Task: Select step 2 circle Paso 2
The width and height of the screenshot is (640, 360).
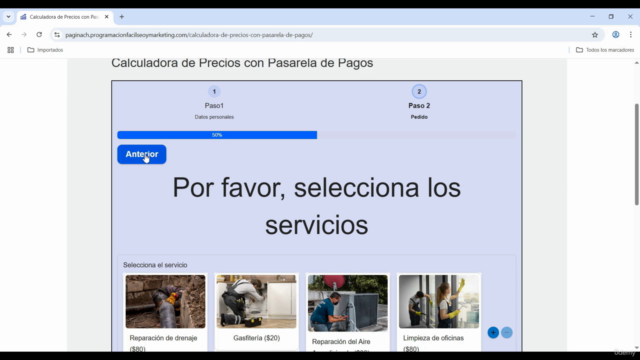Action: [x=419, y=91]
